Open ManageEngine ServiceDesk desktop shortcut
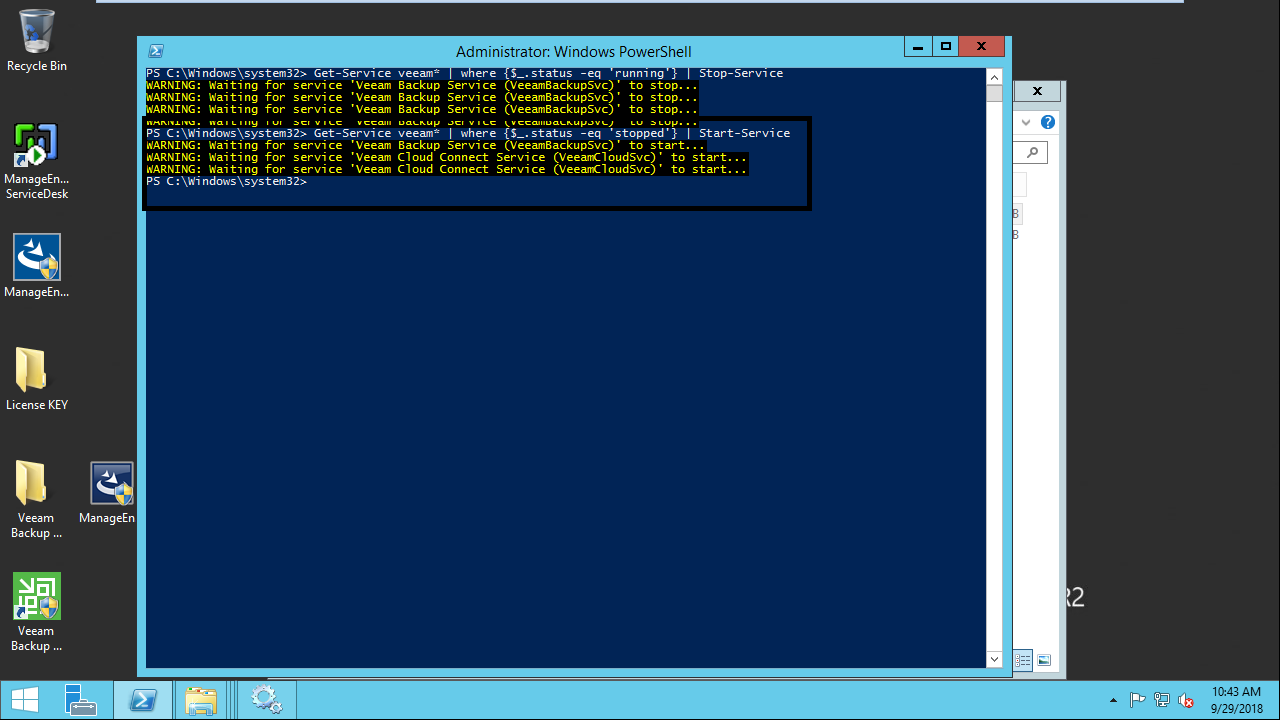The width and height of the screenshot is (1280, 720). (36, 146)
